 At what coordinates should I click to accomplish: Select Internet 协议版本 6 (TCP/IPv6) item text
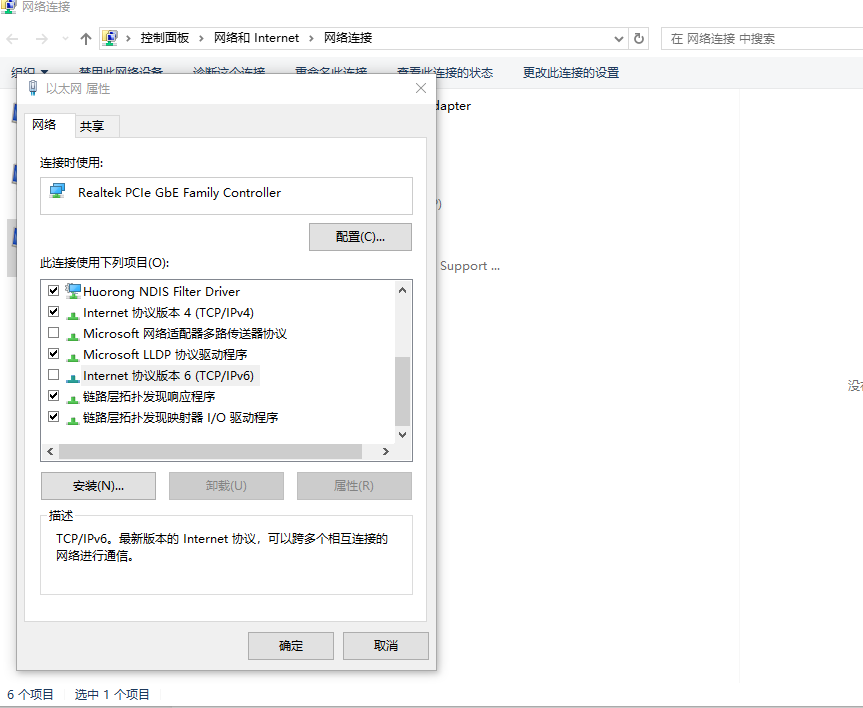pyautogui.click(x=168, y=375)
